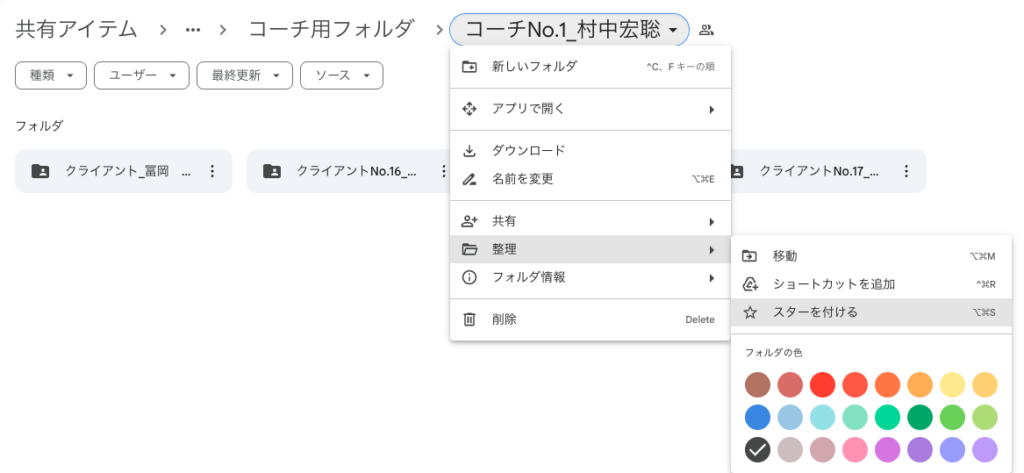Click the shared people icon beside folder title
Viewport: 1024px width, 473px height.
tap(706, 29)
